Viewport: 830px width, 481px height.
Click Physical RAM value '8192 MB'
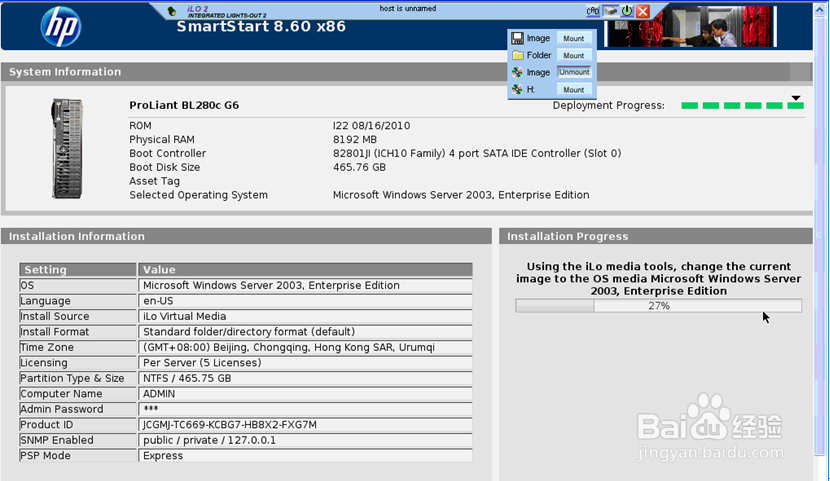(x=355, y=140)
